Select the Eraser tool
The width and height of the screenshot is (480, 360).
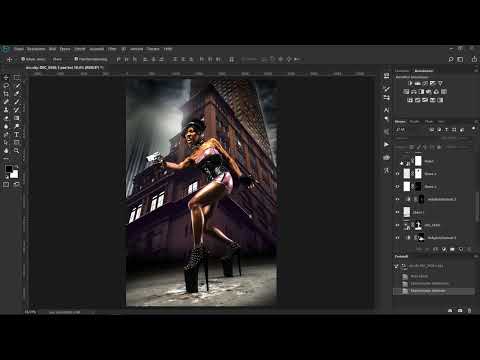(6, 118)
